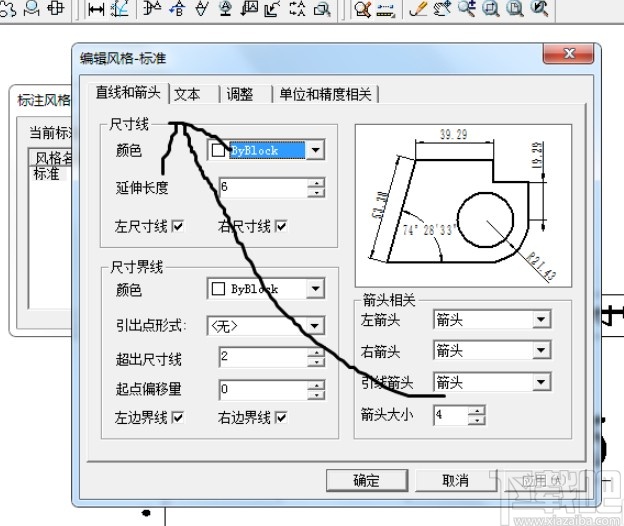624x526 pixels.
Task: Click the 风格名 column header in 标注风格 window
Action: pyautogui.click(x=52, y=158)
